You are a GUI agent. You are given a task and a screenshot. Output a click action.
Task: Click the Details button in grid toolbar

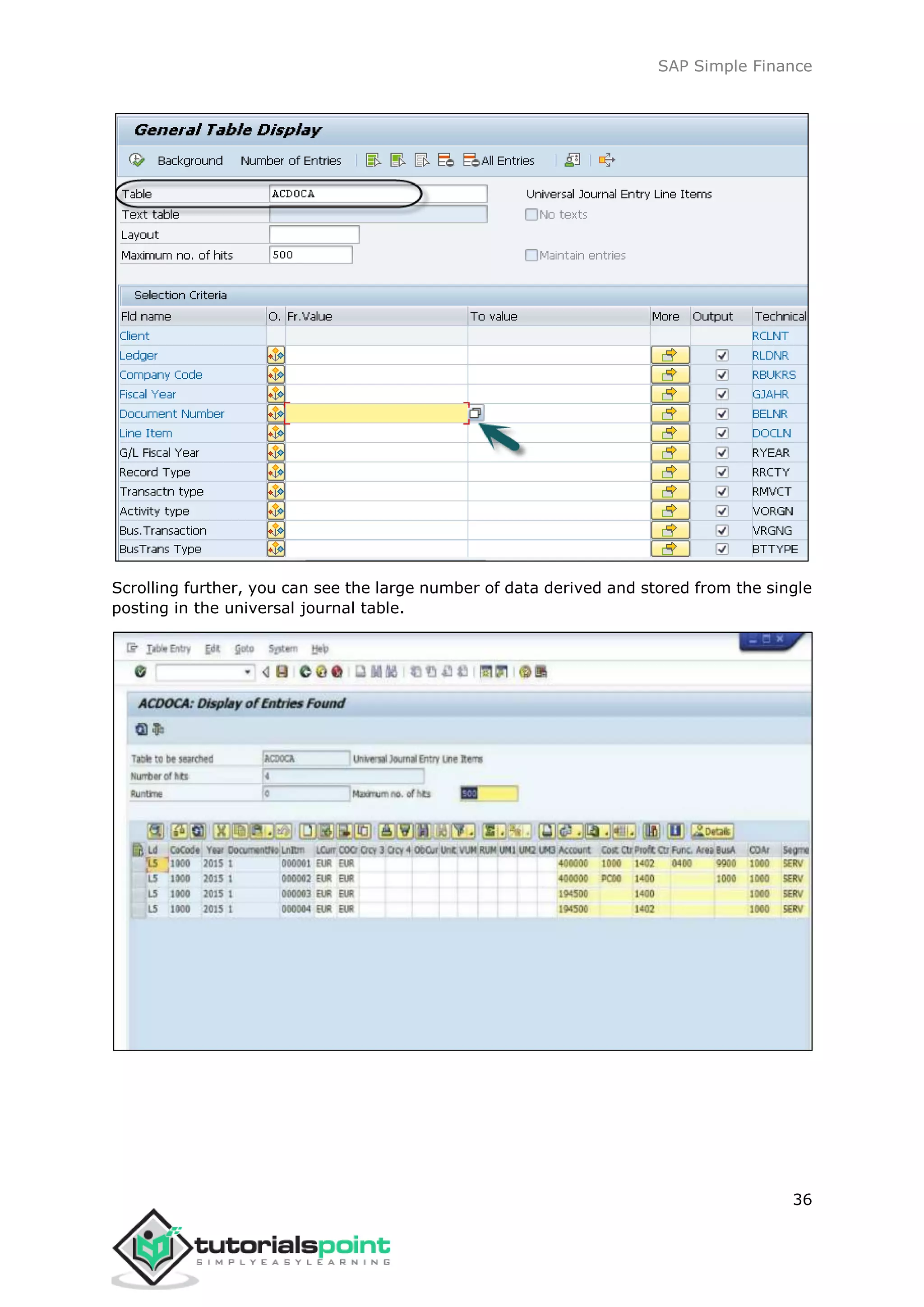(x=712, y=831)
